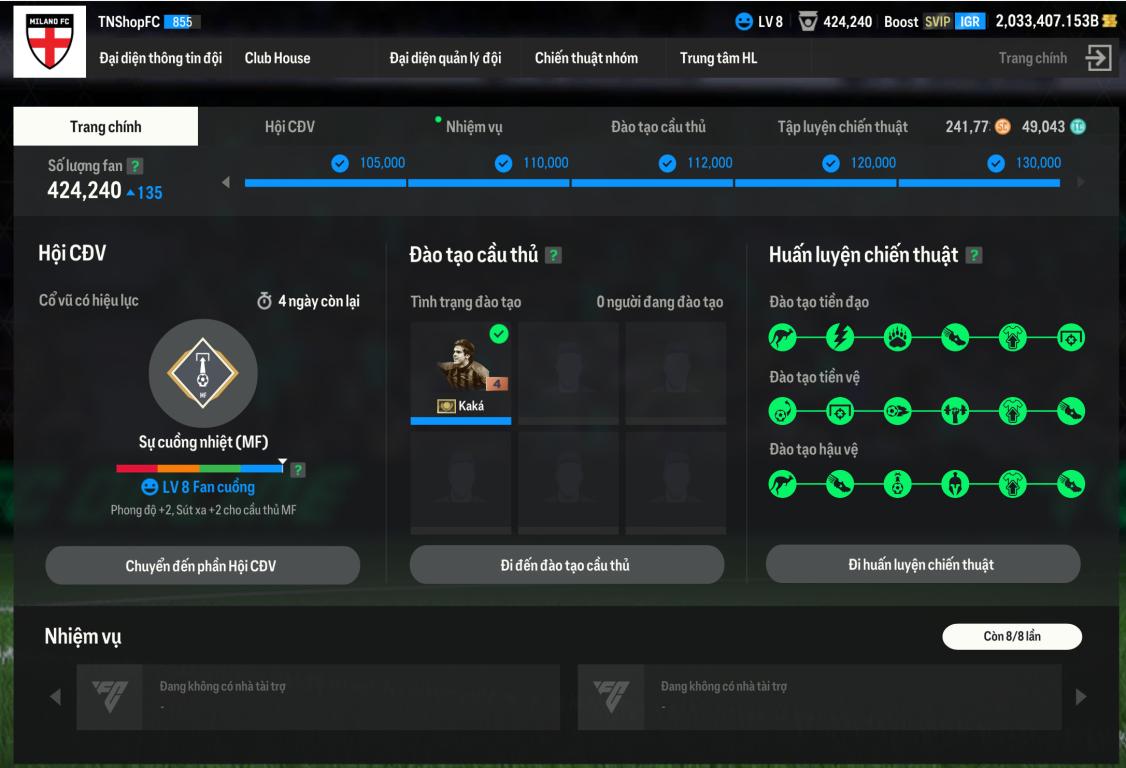Image resolution: width=1126 pixels, height=768 pixels.
Task: Select helmet icon in Đào tạo hậu vệ
Action: [x=955, y=484]
